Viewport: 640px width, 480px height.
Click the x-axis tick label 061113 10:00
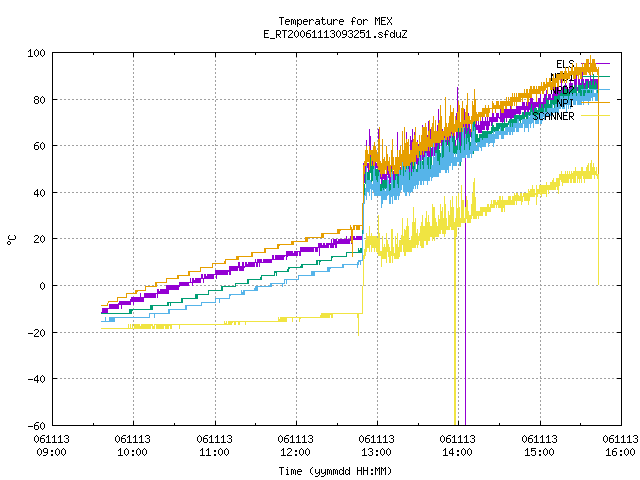tap(133, 446)
